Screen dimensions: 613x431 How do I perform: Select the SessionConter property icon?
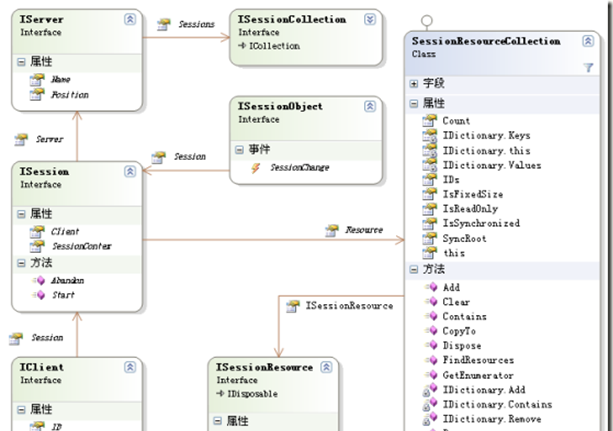pyautogui.click(x=37, y=246)
